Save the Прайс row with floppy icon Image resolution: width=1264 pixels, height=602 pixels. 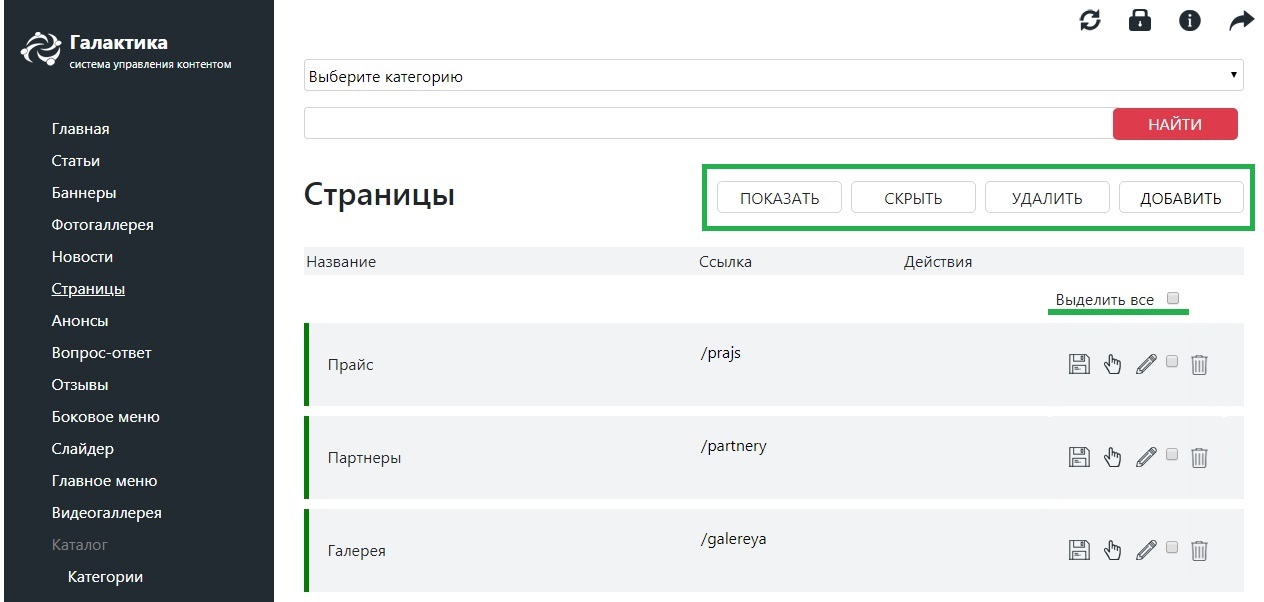point(1079,364)
